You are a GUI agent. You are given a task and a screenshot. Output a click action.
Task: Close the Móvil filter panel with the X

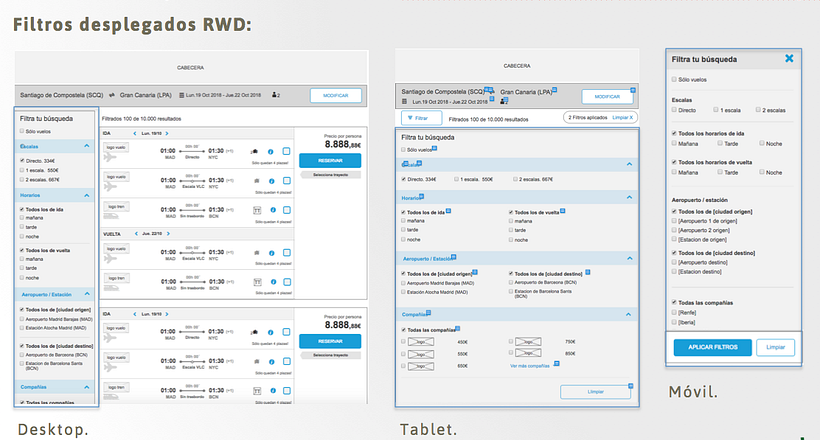(789, 59)
